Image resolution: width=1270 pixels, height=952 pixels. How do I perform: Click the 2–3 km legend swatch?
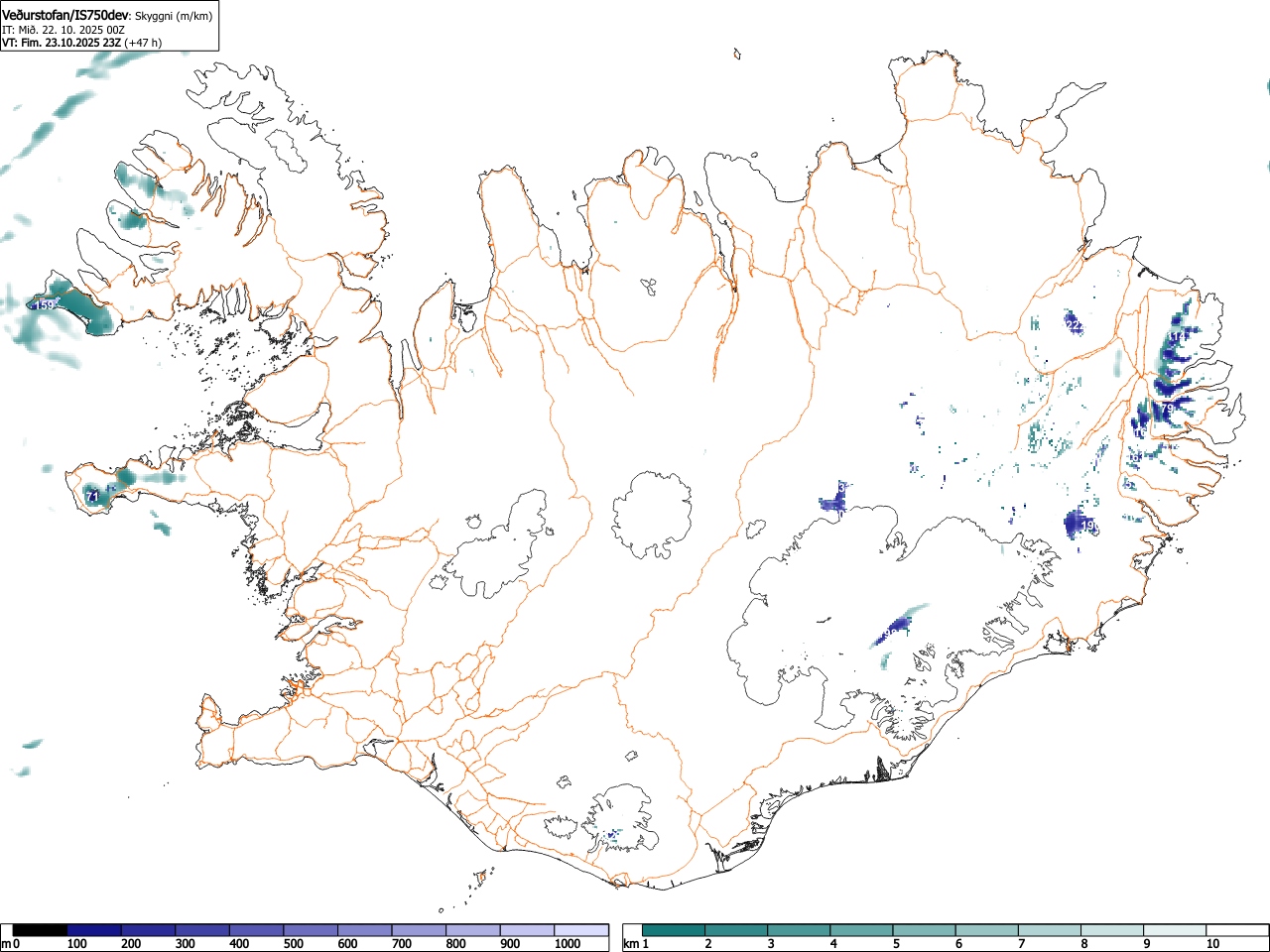click(x=737, y=930)
